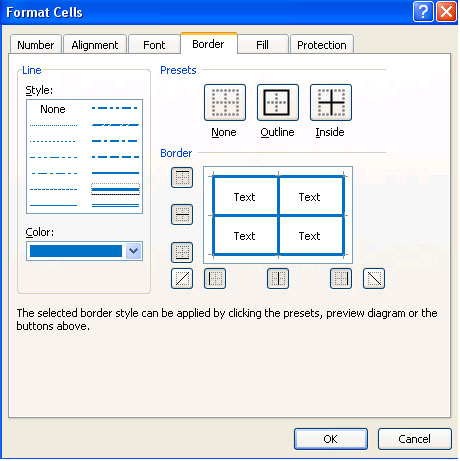Apply the Inside border preset

[x=331, y=102]
